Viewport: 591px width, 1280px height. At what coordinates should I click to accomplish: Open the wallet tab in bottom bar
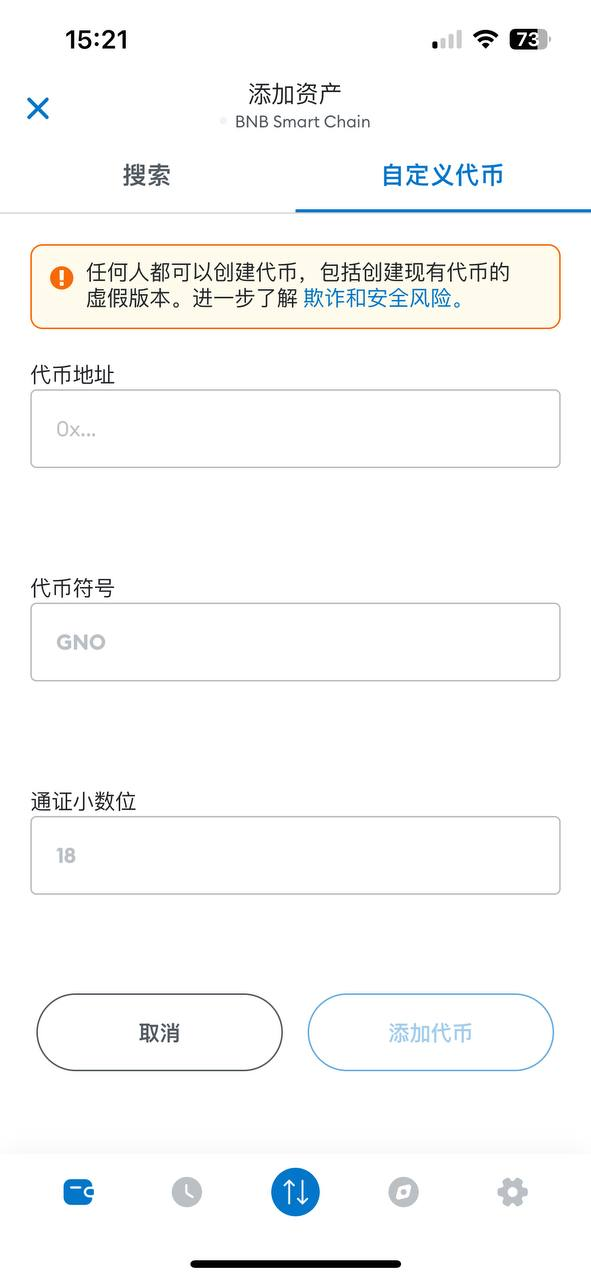(78, 1191)
